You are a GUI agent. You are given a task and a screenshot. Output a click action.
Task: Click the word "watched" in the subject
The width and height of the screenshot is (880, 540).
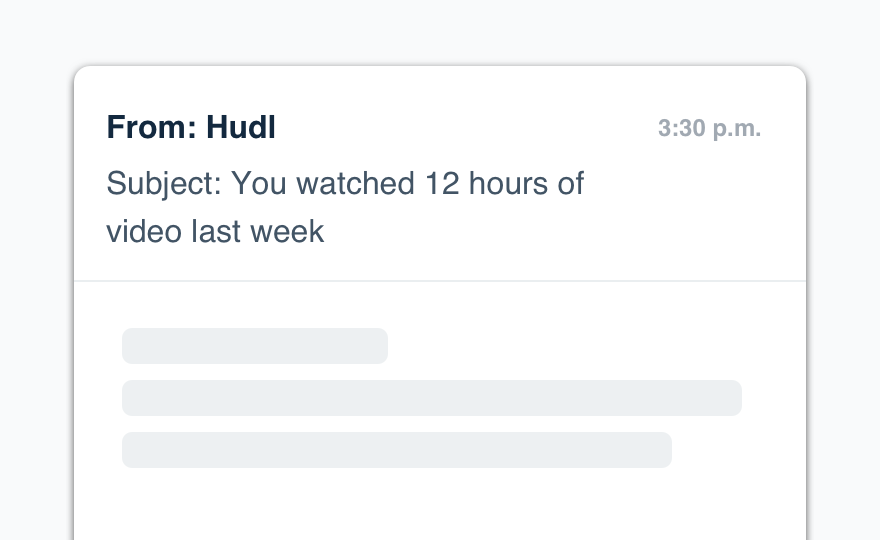tap(358, 184)
